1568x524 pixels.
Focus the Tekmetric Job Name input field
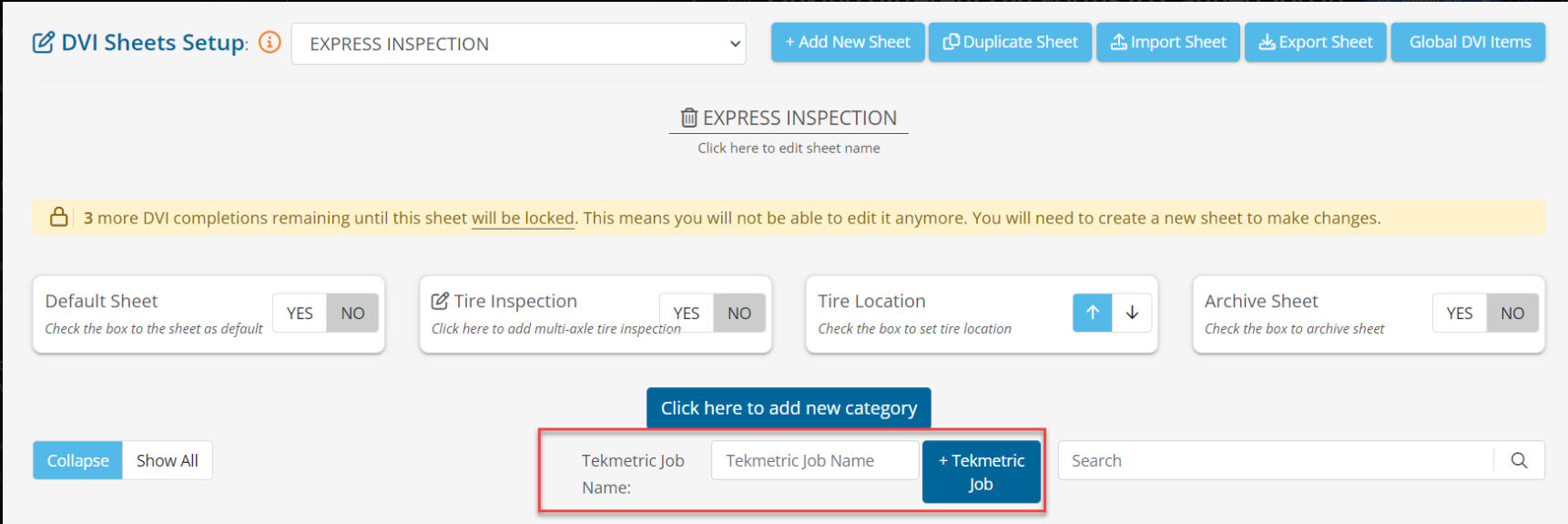pyautogui.click(x=815, y=460)
